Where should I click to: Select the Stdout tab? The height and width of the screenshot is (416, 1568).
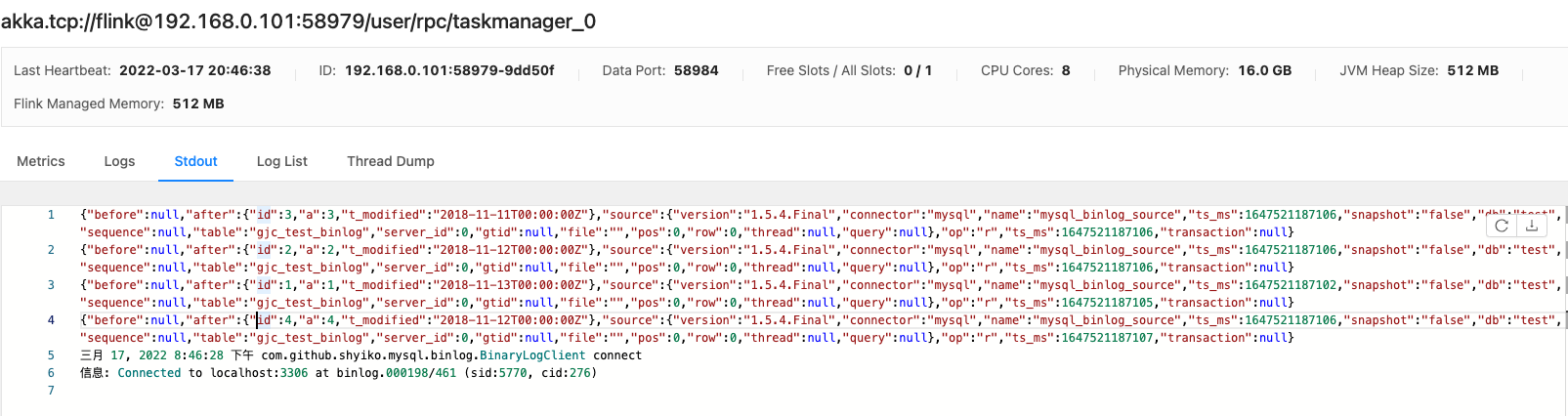coord(195,161)
